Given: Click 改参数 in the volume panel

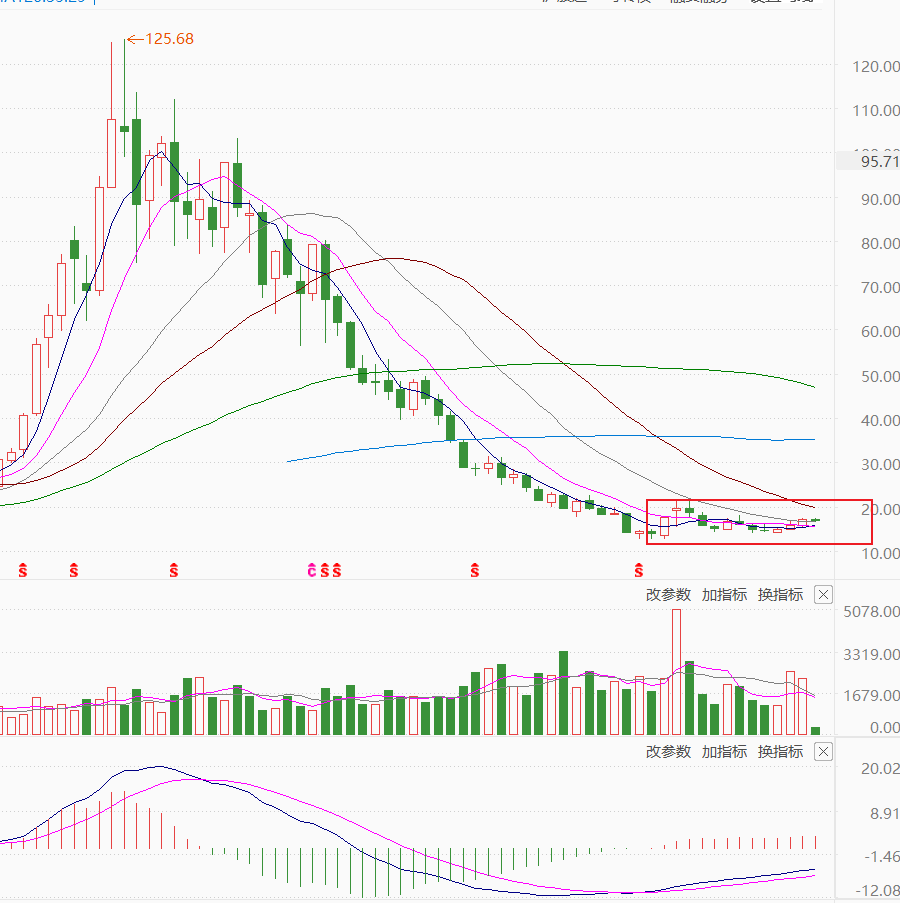Looking at the screenshot, I should tap(668, 595).
